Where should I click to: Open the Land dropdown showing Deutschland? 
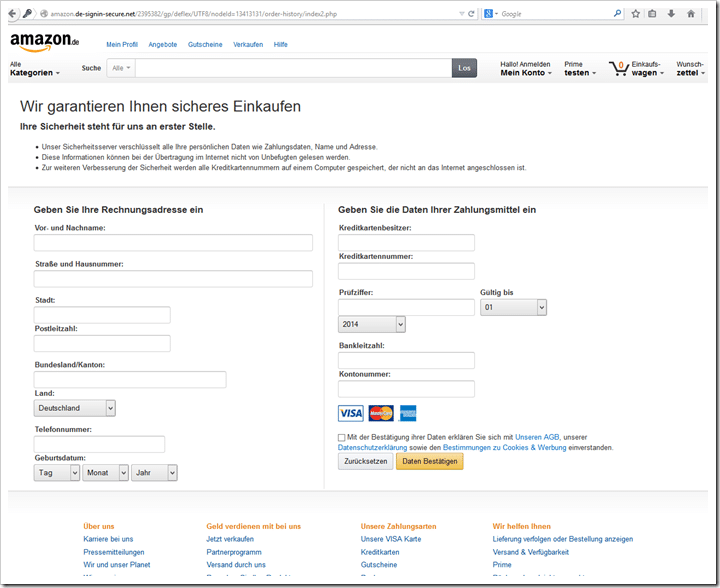click(x=75, y=408)
